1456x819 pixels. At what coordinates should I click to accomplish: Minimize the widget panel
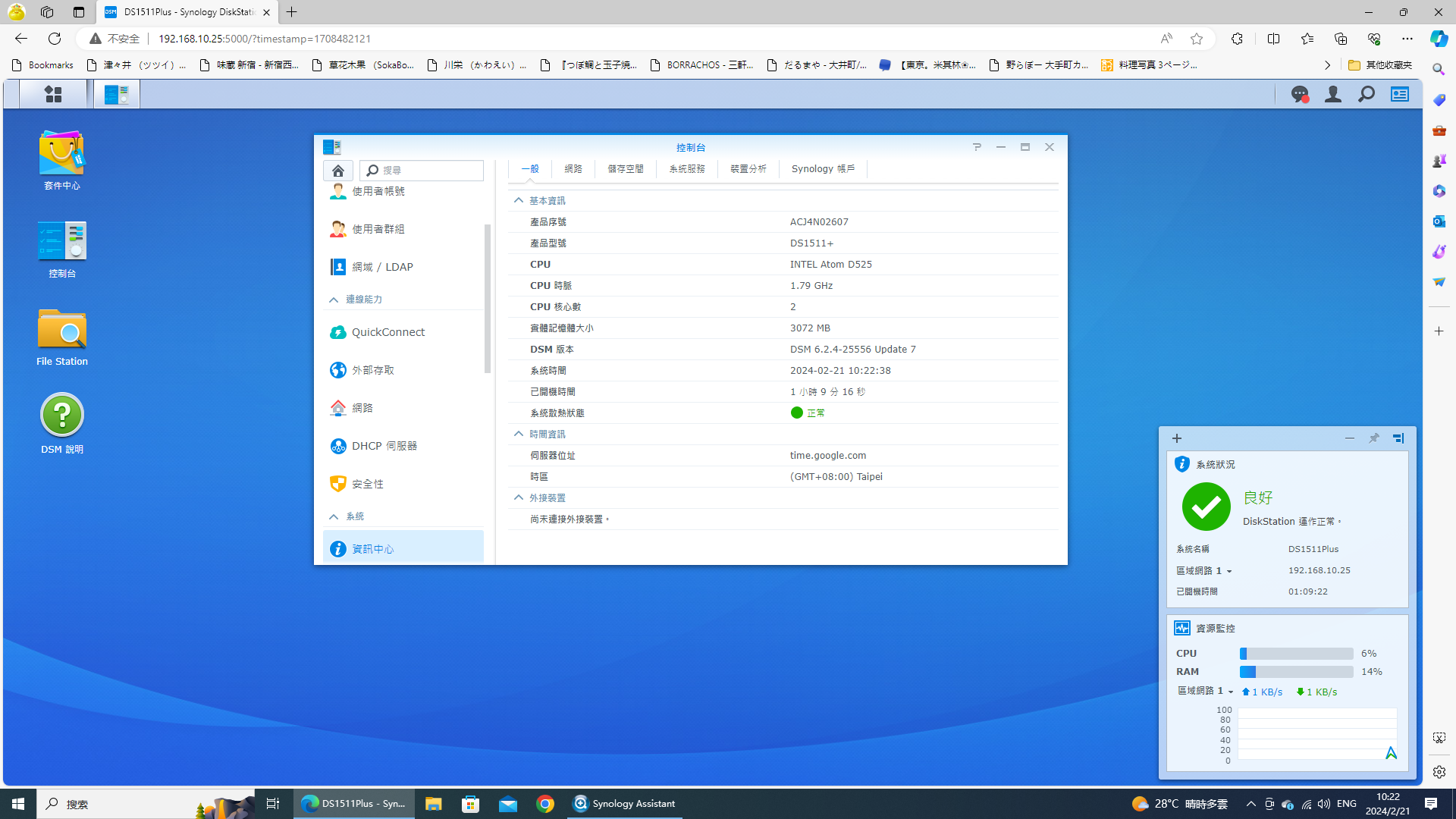pyautogui.click(x=1350, y=438)
